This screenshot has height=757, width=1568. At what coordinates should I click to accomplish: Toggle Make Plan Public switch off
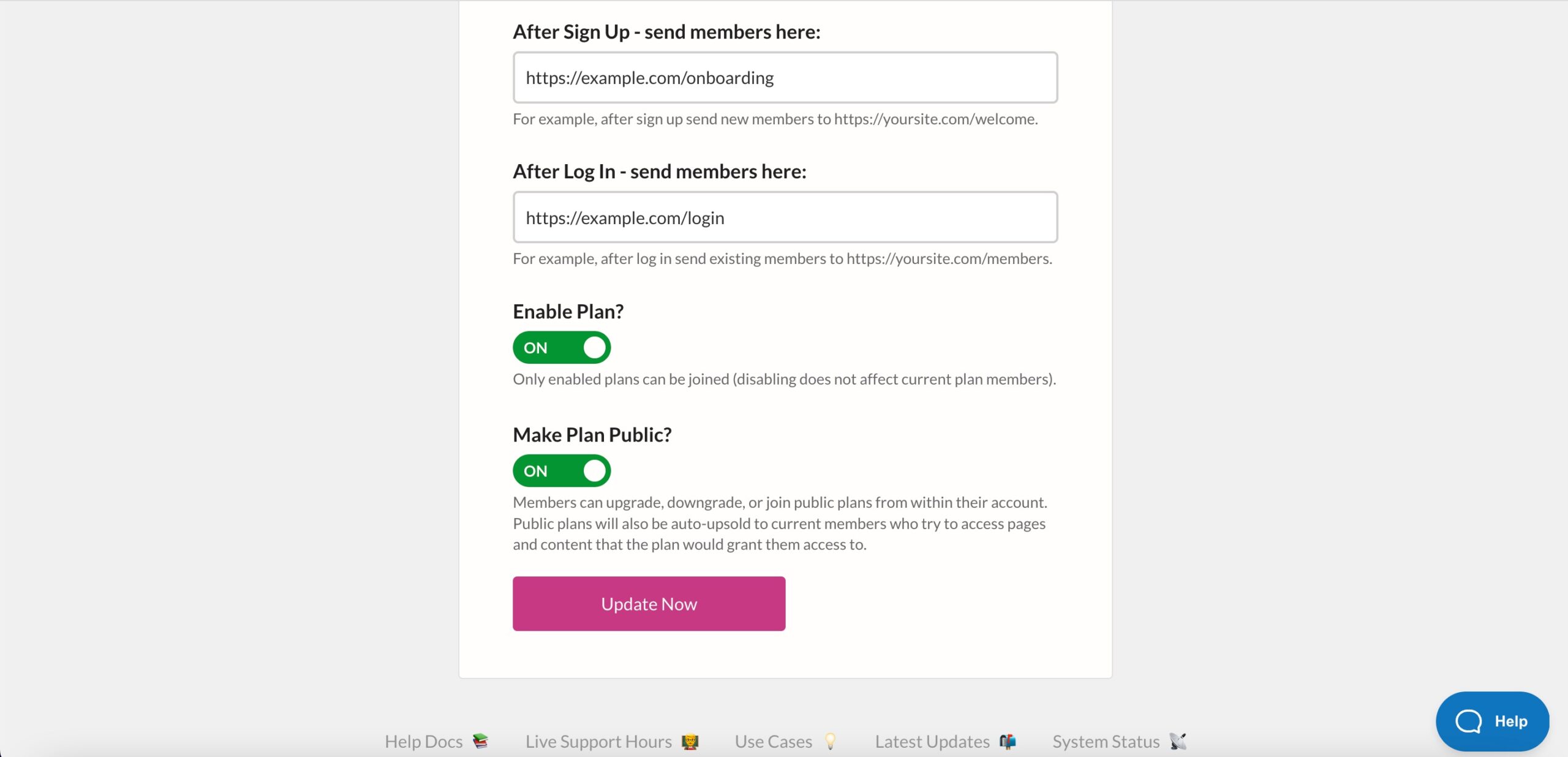click(560, 470)
